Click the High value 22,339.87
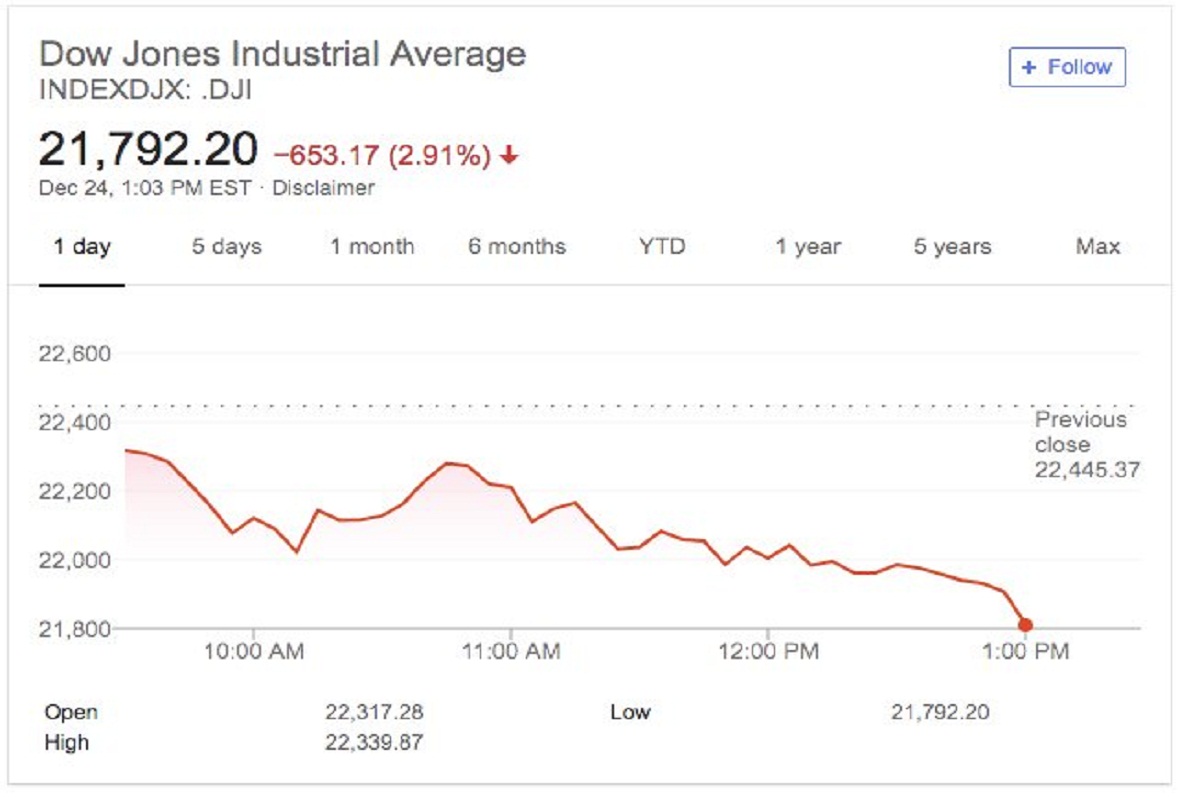The height and width of the screenshot is (800, 1200). [x=374, y=743]
